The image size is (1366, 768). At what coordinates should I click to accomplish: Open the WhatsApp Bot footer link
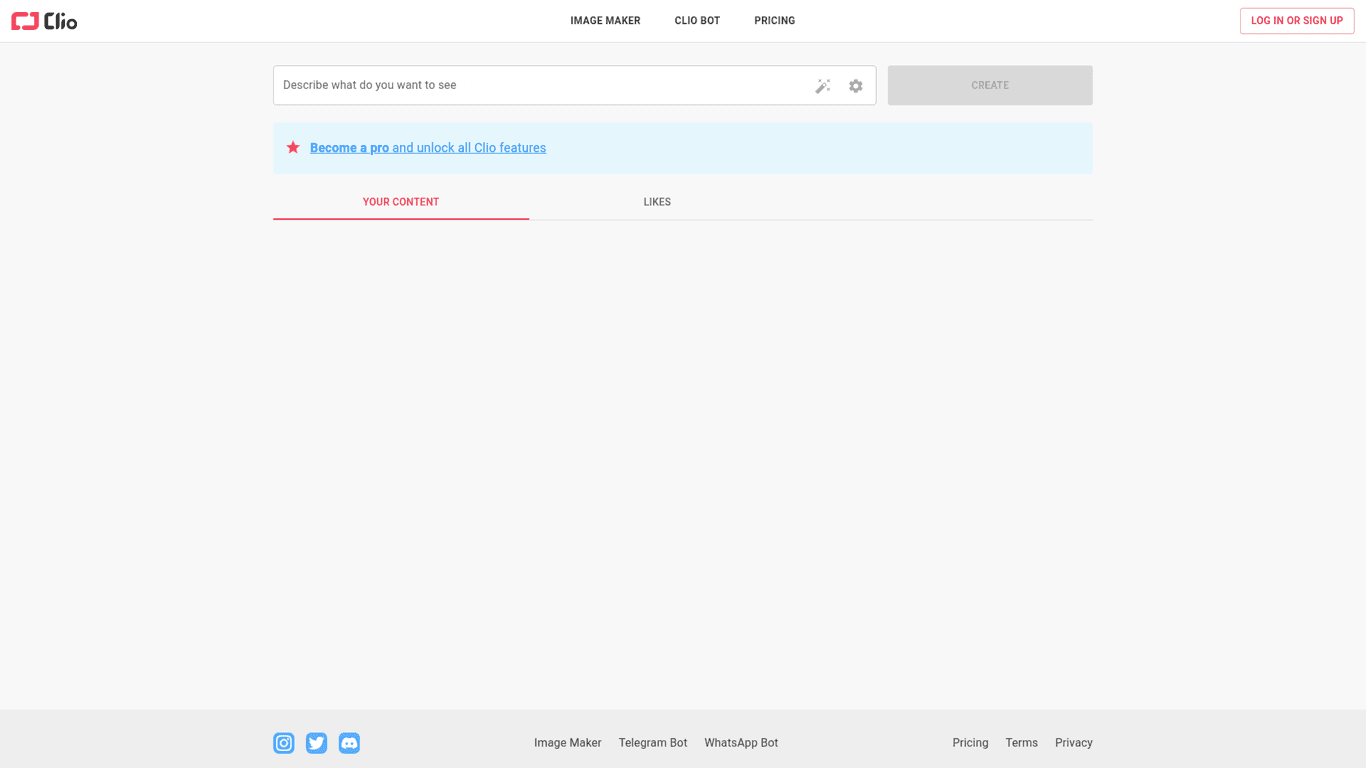coord(741,743)
